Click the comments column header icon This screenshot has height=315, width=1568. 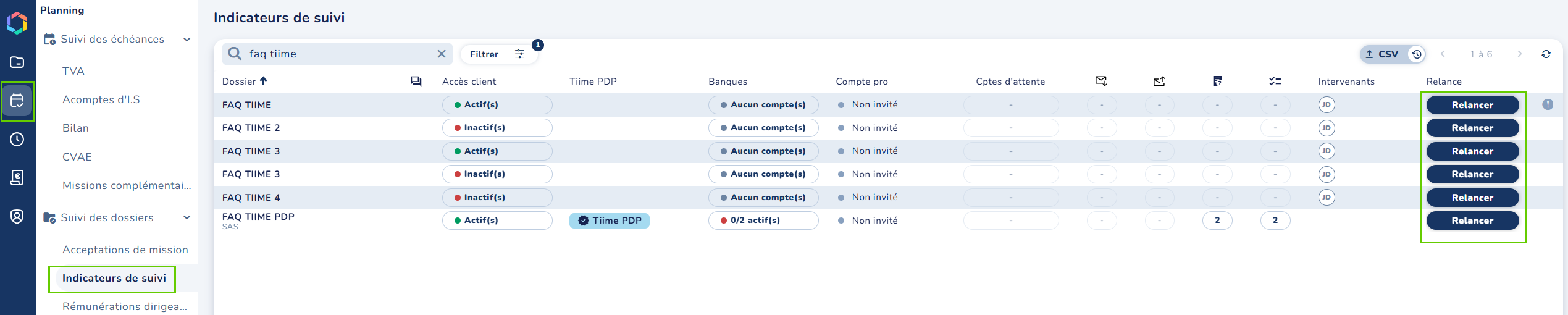pos(416,82)
